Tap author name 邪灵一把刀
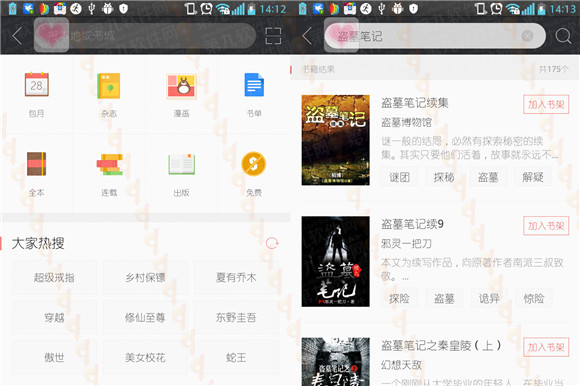 point(407,244)
